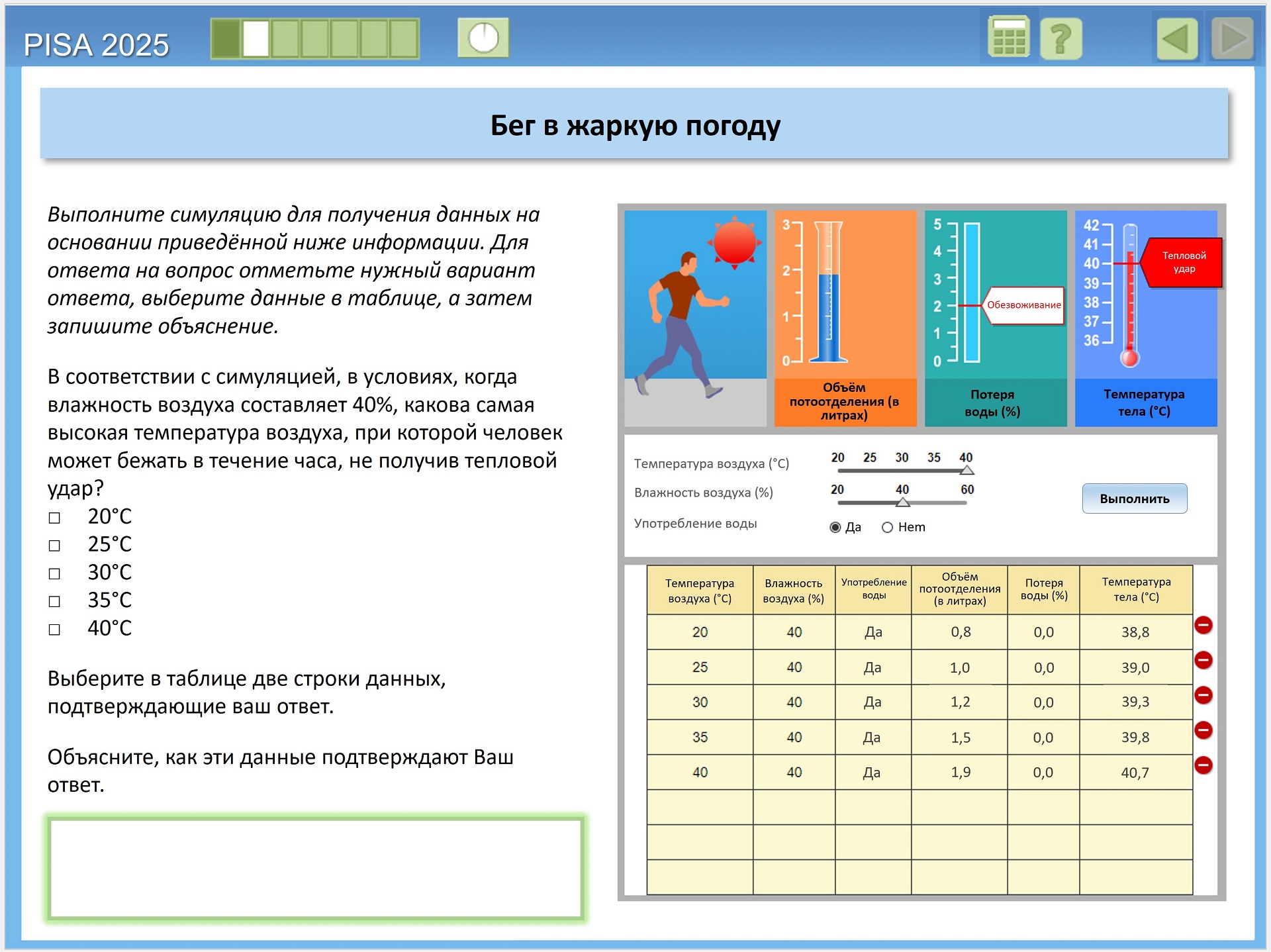Go to next question with right arrow
The image size is (1271, 952).
(x=1232, y=38)
